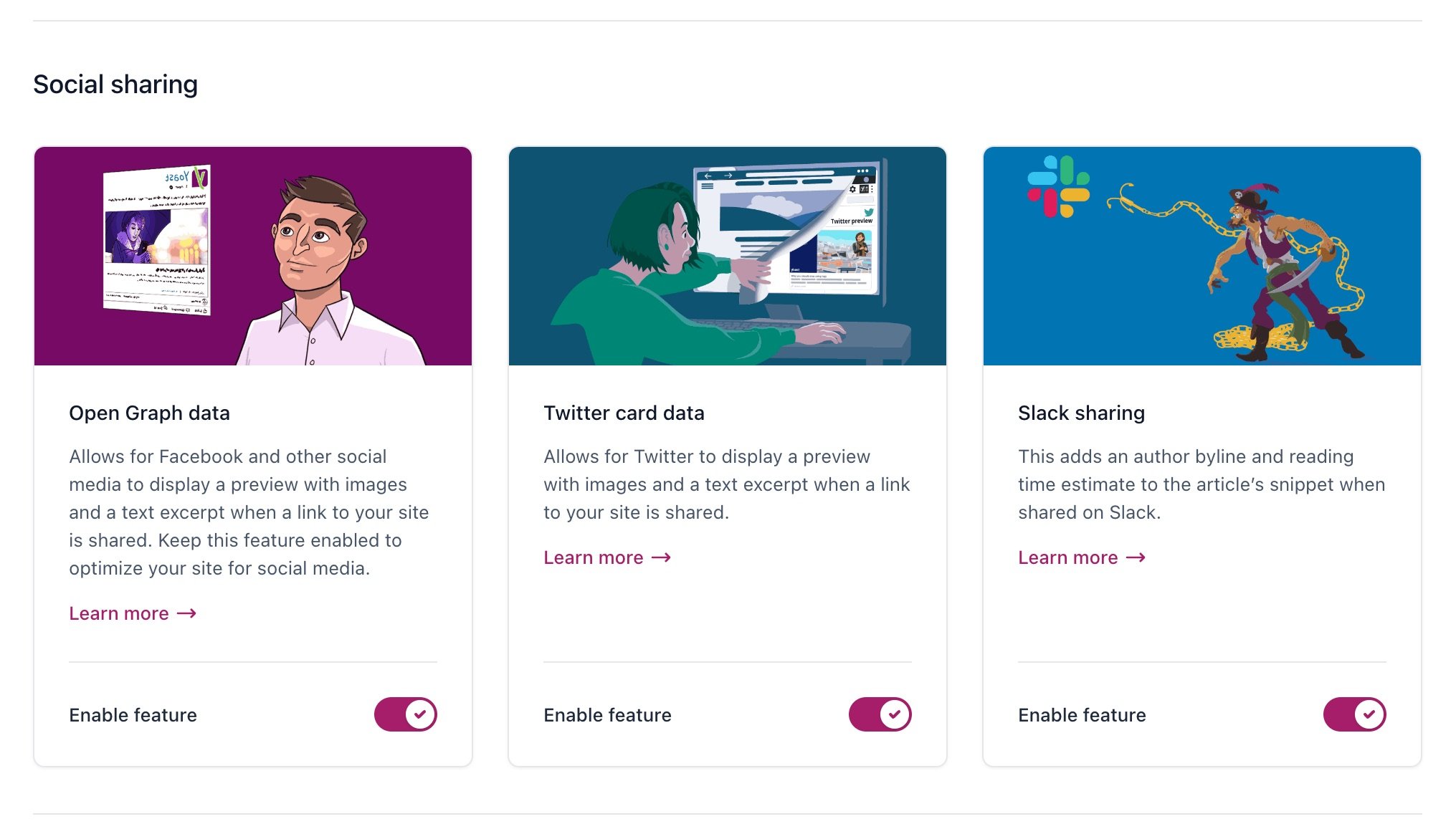
Task: Open Learn more about Slack sharing
Action: point(1067,557)
